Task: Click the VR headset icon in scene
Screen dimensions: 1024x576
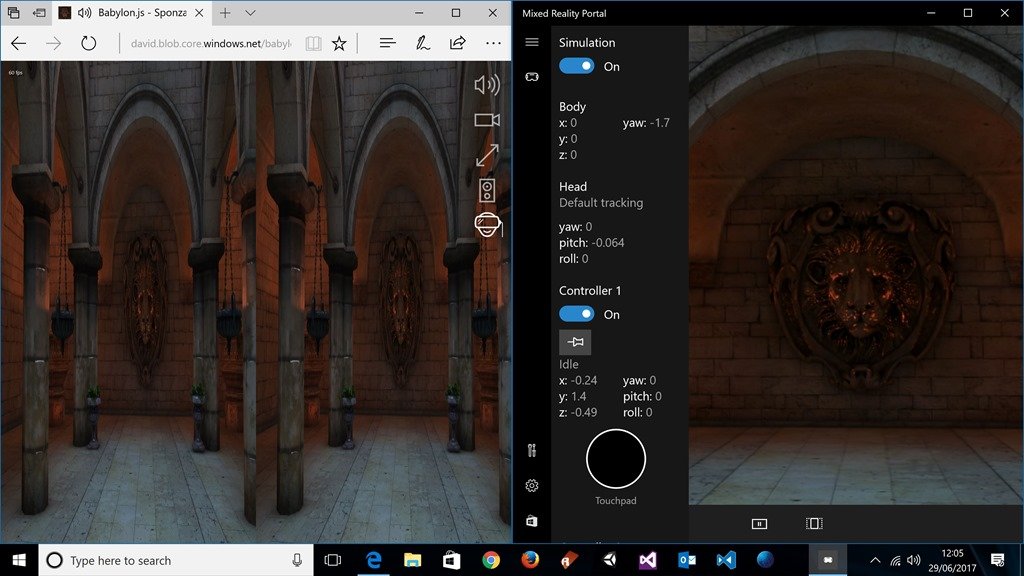Action: click(x=488, y=225)
